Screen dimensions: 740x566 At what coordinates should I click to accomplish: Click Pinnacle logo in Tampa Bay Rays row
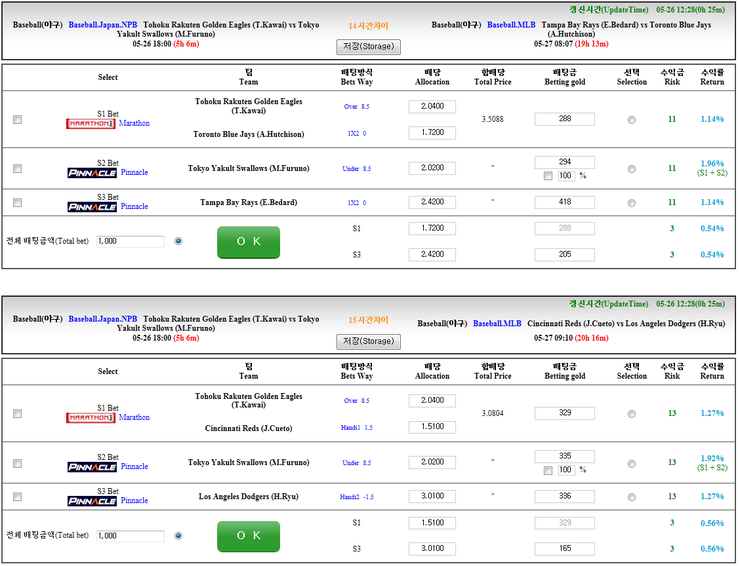[x=92, y=207]
